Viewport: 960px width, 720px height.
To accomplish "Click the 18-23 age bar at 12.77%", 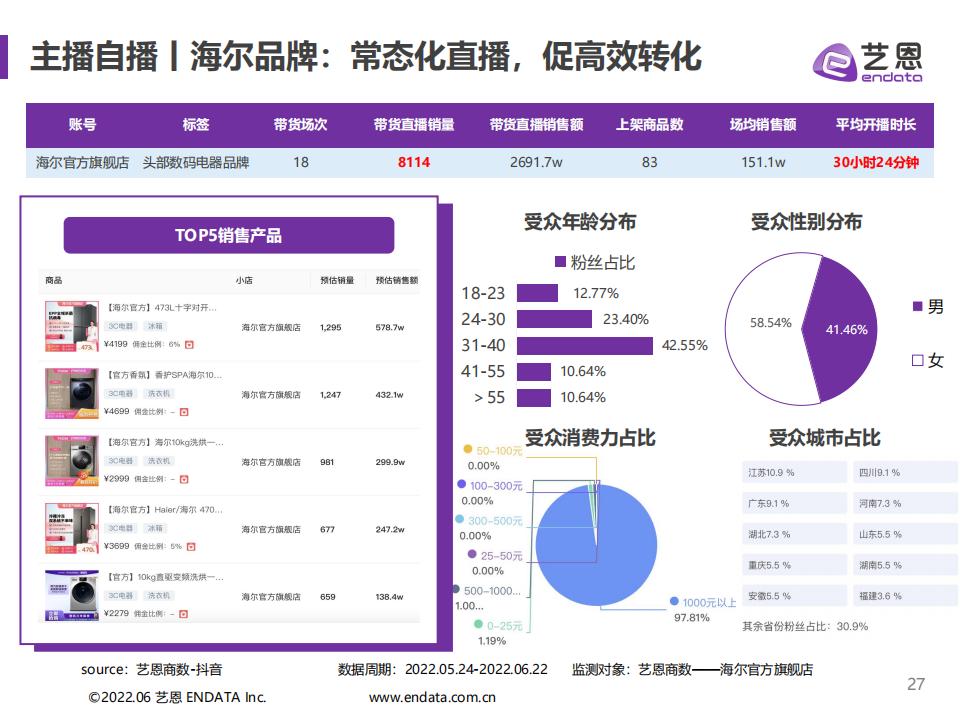I will [537, 293].
